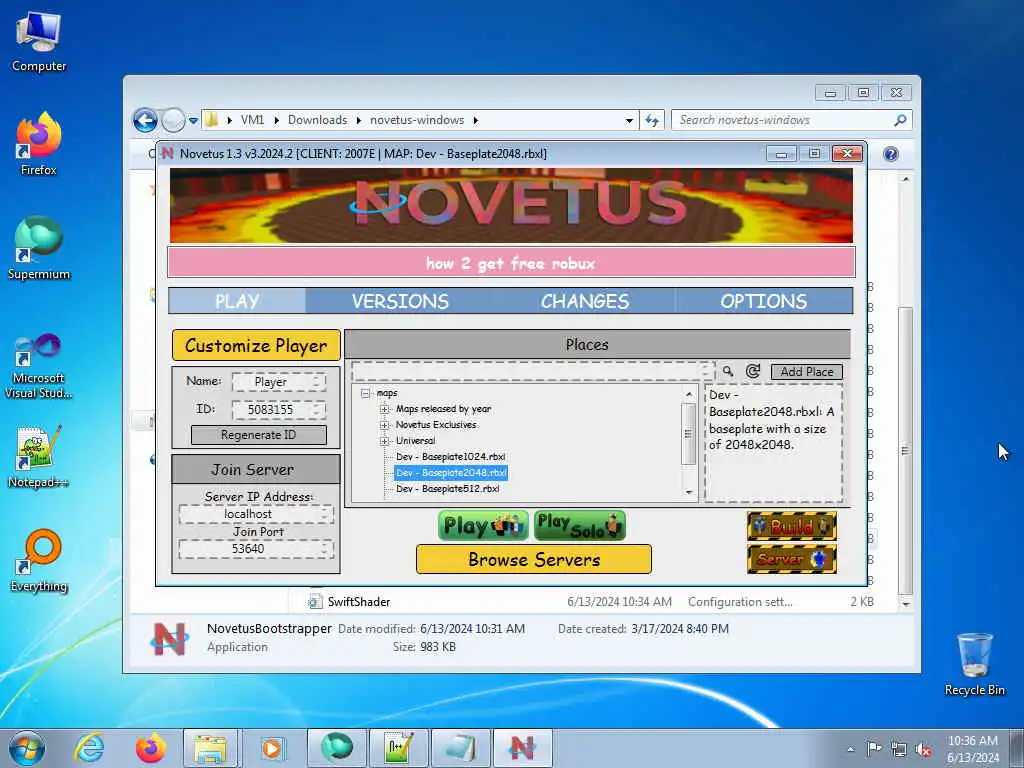The image size is (1024, 768).
Task: Select the SwiftShader file in Explorer
Action: [359, 601]
